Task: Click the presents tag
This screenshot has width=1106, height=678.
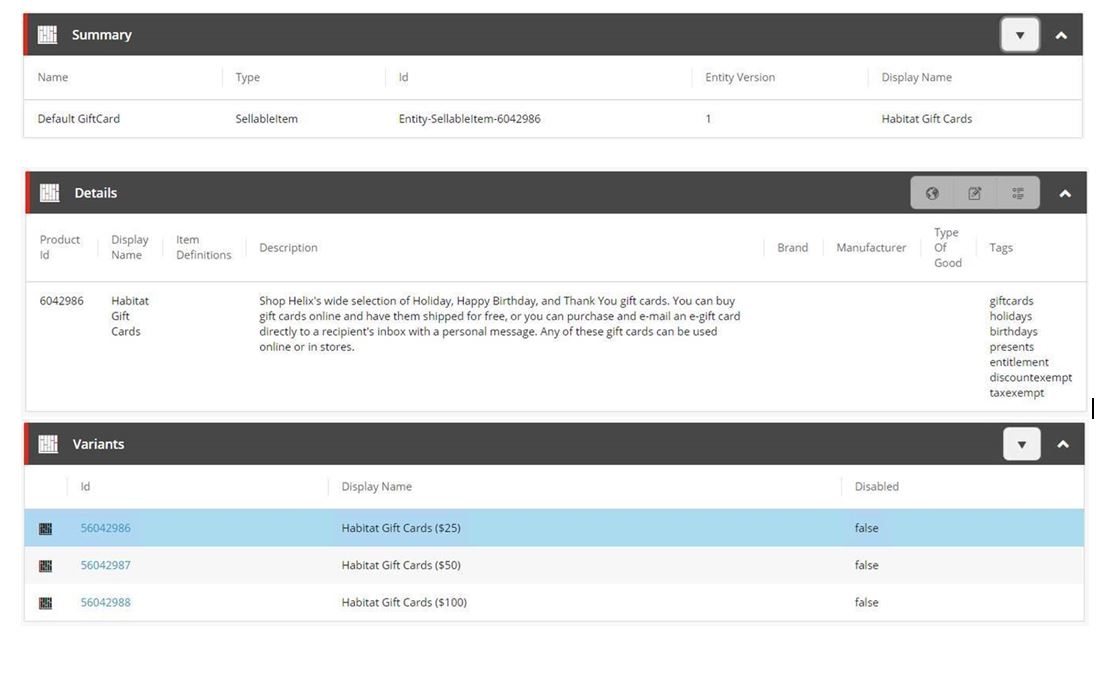Action: point(1011,347)
